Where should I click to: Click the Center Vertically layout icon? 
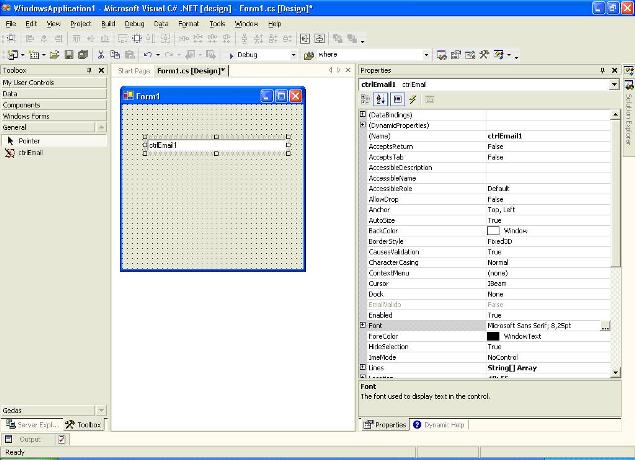pos(320,39)
